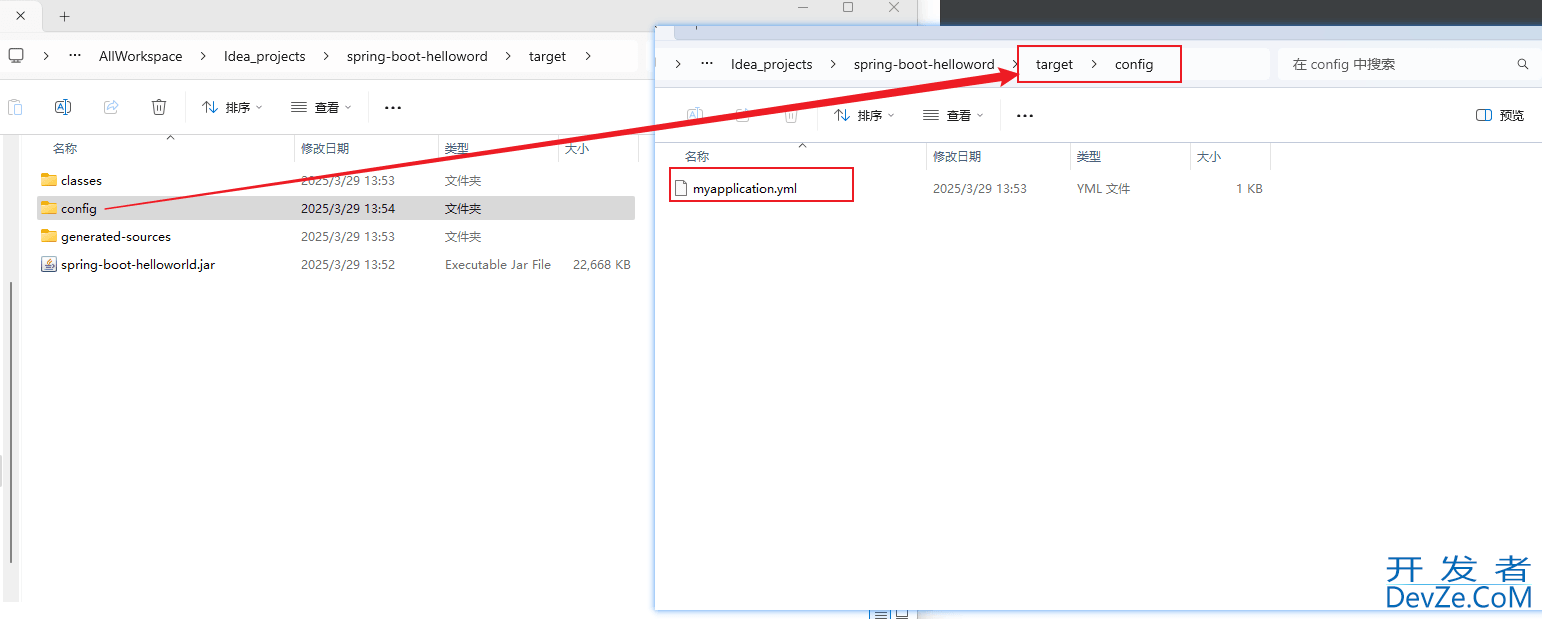Expand the chevron after spring-boot-helloword in target window

509,56
